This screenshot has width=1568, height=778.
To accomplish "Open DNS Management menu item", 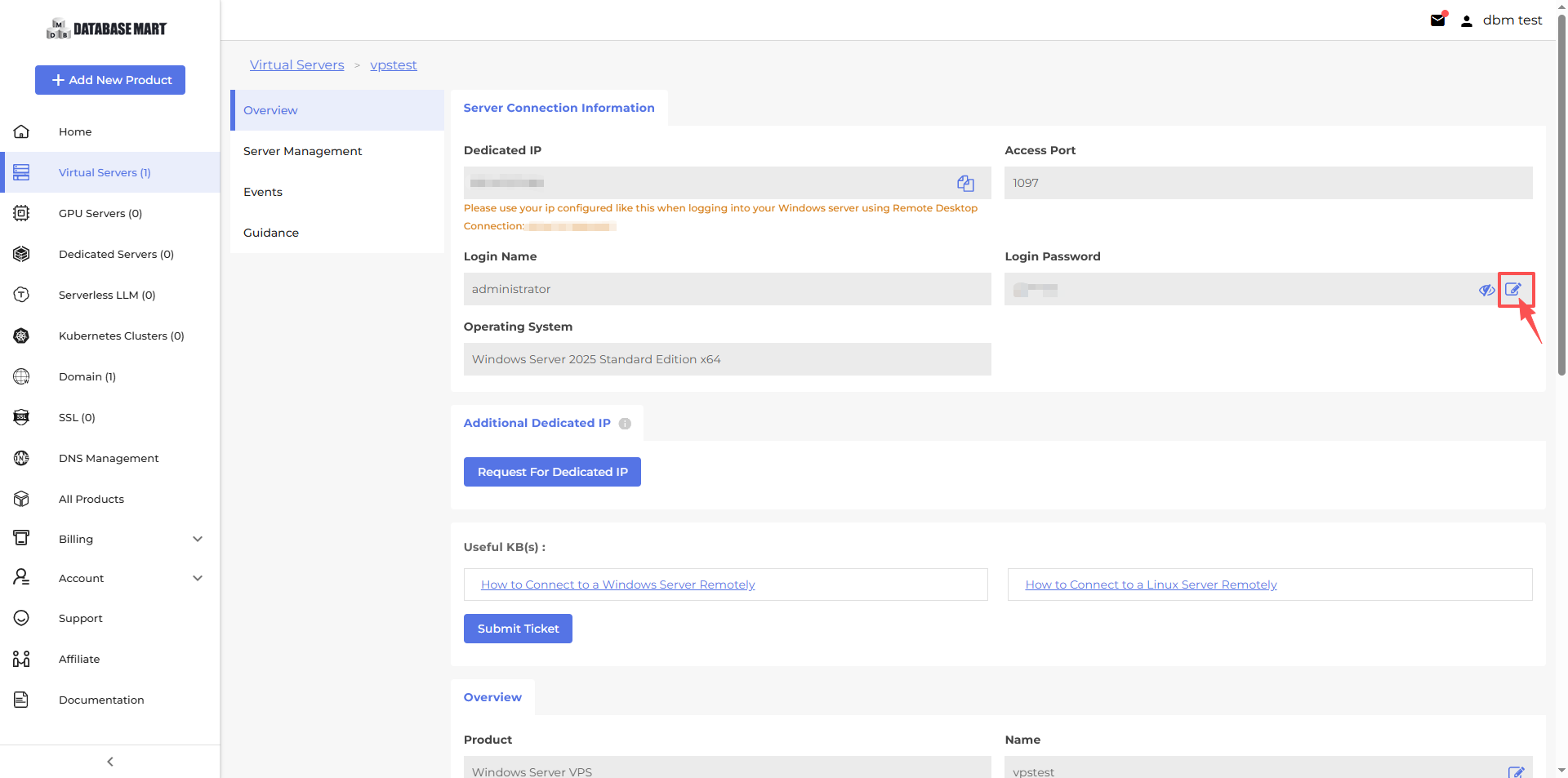I will pyautogui.click(x=110, y=458).
